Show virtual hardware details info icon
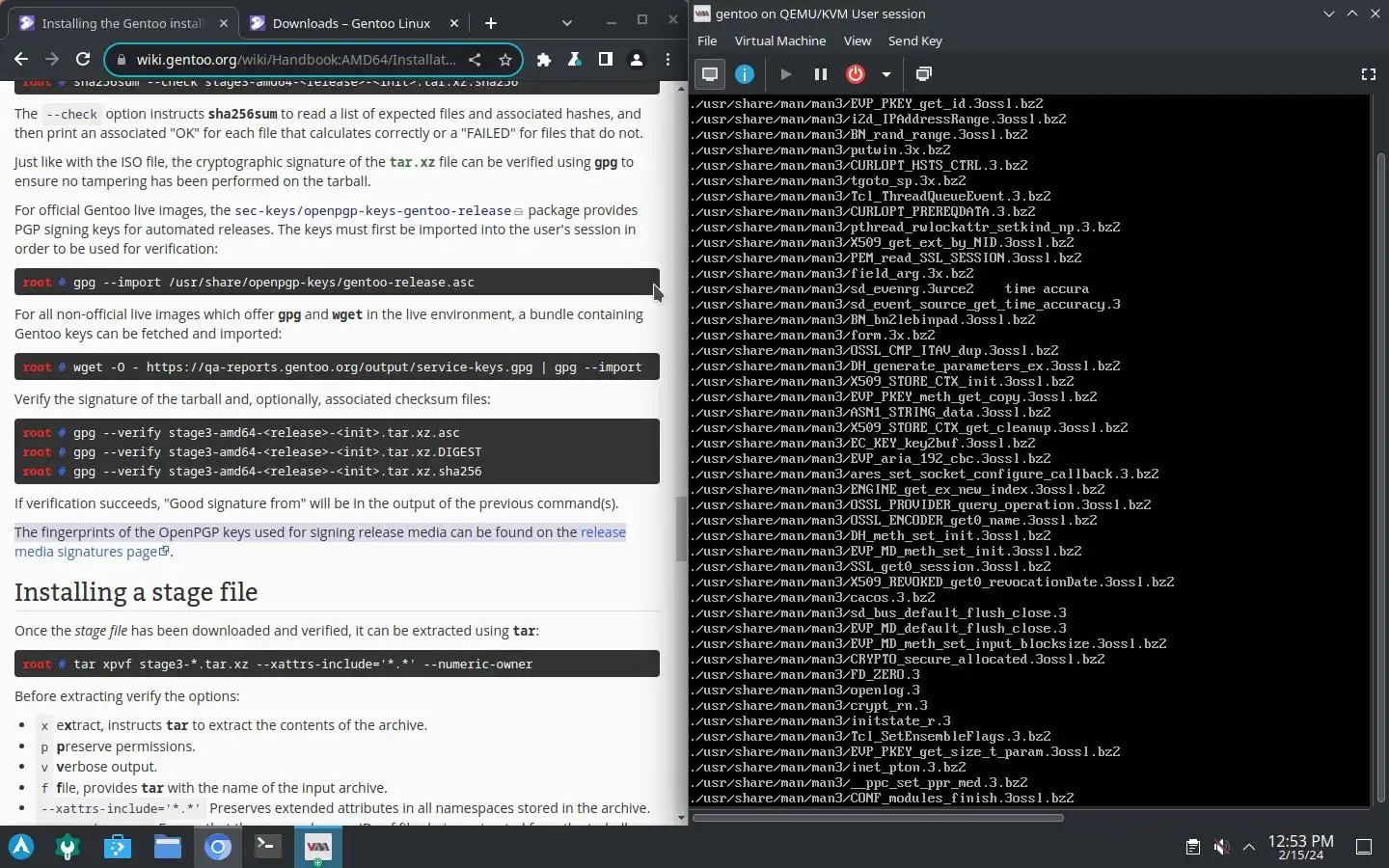This screenshot has width=1389, height=868. tap(745, 74)
